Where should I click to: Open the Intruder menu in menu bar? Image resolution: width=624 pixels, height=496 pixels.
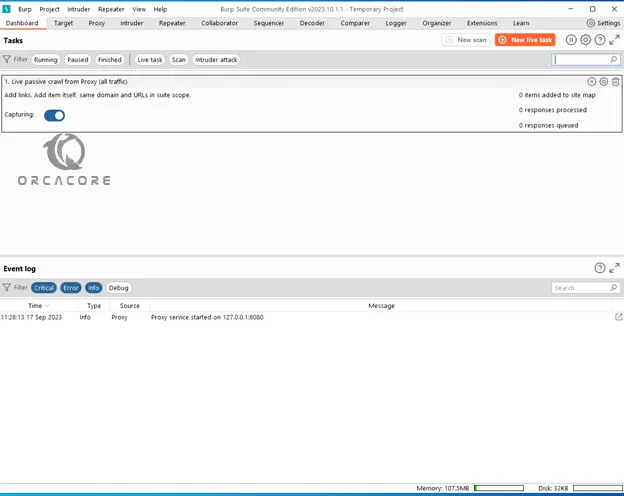click(78, 9)
